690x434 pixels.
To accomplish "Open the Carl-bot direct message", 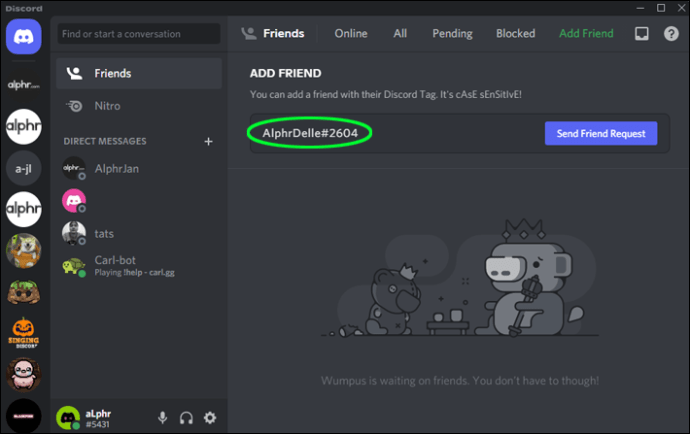I will (139, 266).
